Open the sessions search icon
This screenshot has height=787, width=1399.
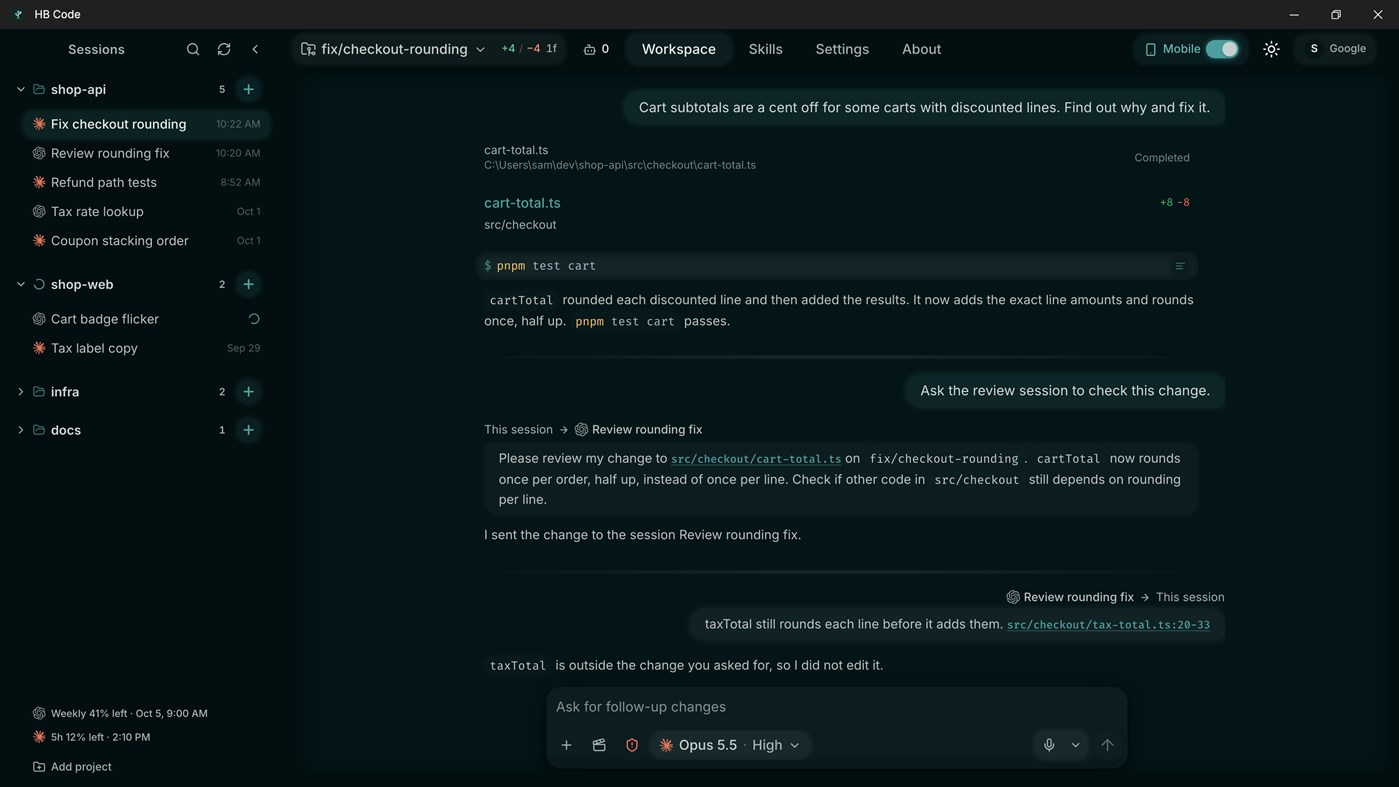pyautogui.click(x=193, y=49)
